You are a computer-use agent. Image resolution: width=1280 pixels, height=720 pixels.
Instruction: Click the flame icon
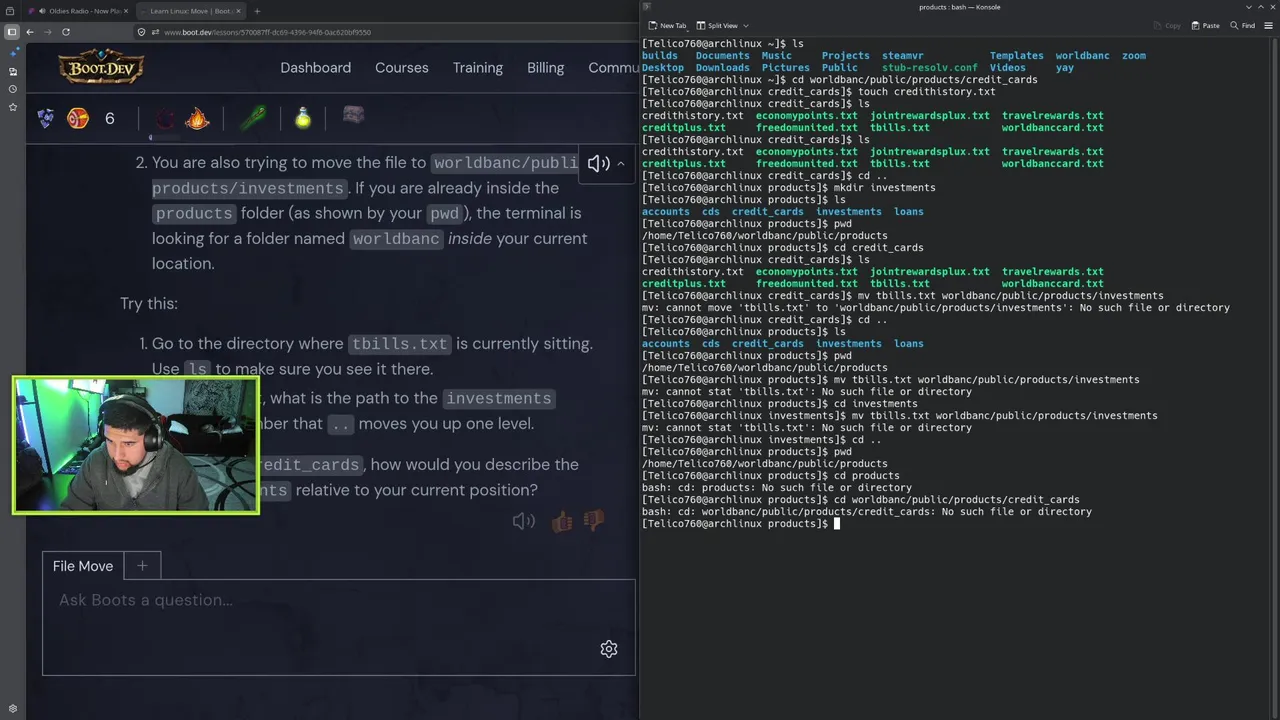(x=198, y=118)
